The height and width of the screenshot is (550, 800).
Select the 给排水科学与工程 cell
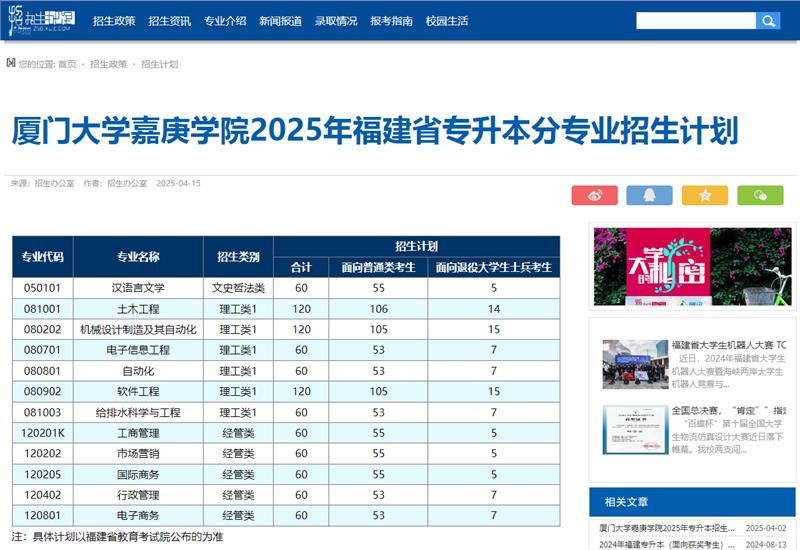[x=138, y=412]
